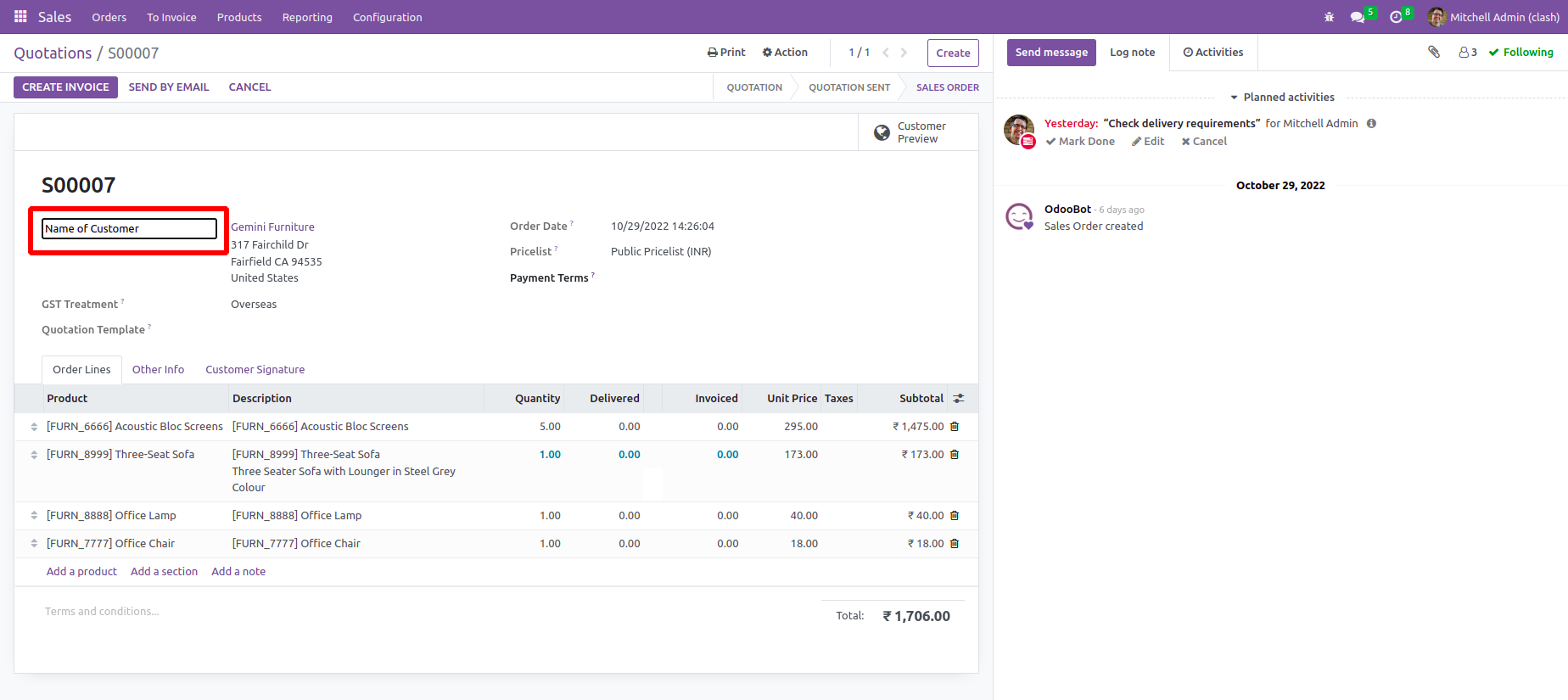1568x700 pixels.
Task: Mark the planned activity as done
Action: 1080,142
